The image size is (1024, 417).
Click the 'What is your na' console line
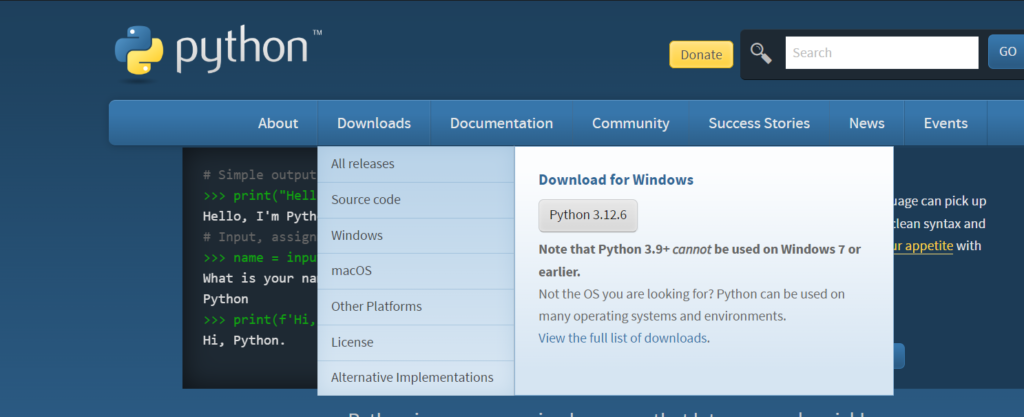260,278
